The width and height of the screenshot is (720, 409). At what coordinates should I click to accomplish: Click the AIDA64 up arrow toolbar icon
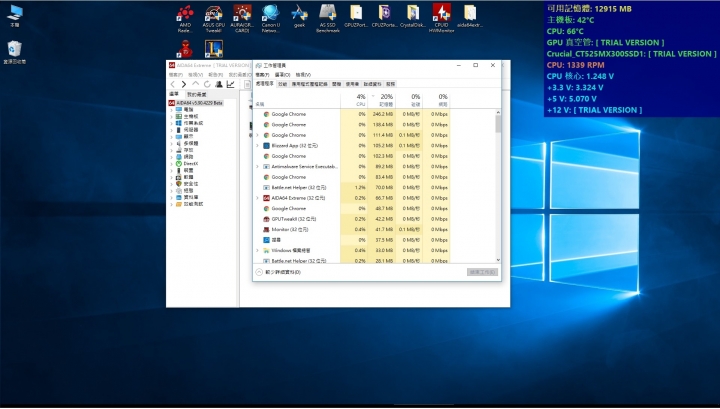tap(196, 84)
